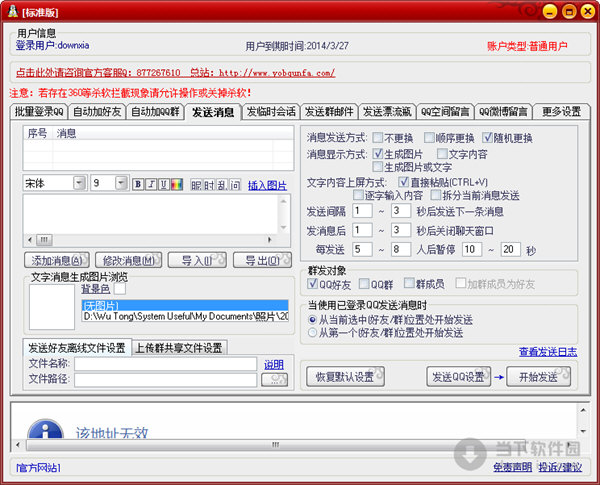Enable the 生成图片或文字 checkbox
Viewport: 600px width, 485px height.
[x=378, y=167]
